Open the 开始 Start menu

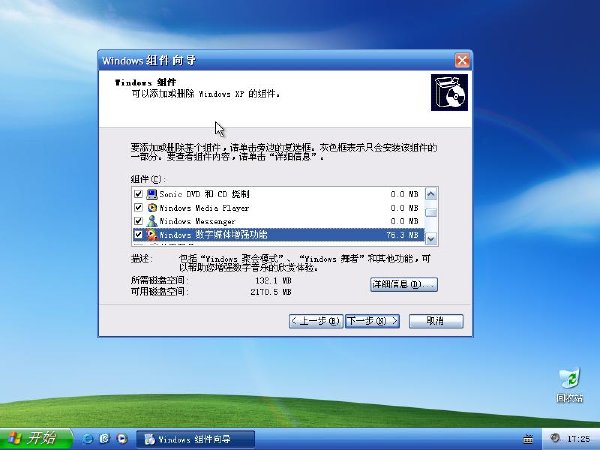[x=36, y=439]
